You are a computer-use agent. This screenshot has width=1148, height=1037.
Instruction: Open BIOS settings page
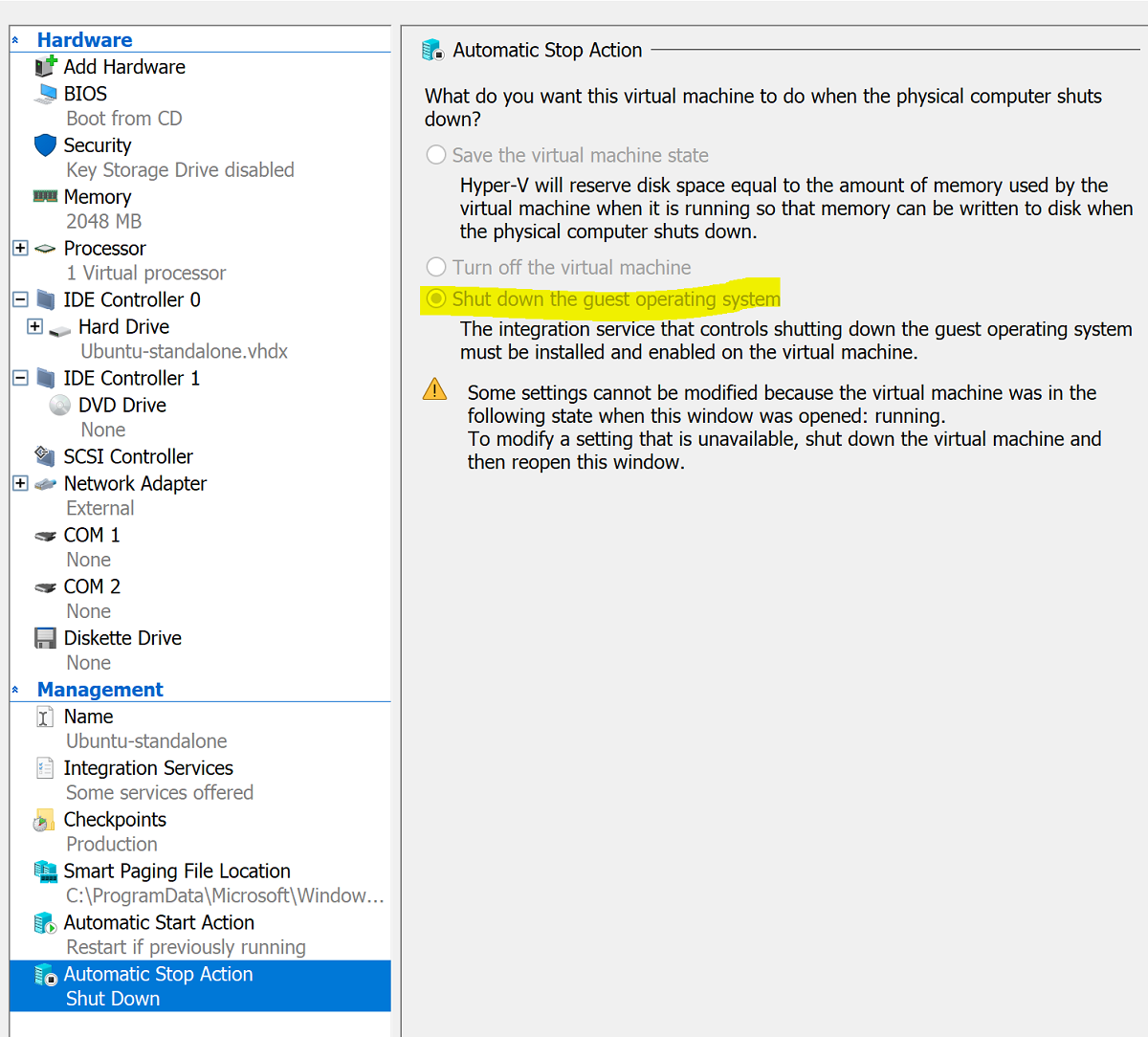pyautogui.click(x=85, y=94)
